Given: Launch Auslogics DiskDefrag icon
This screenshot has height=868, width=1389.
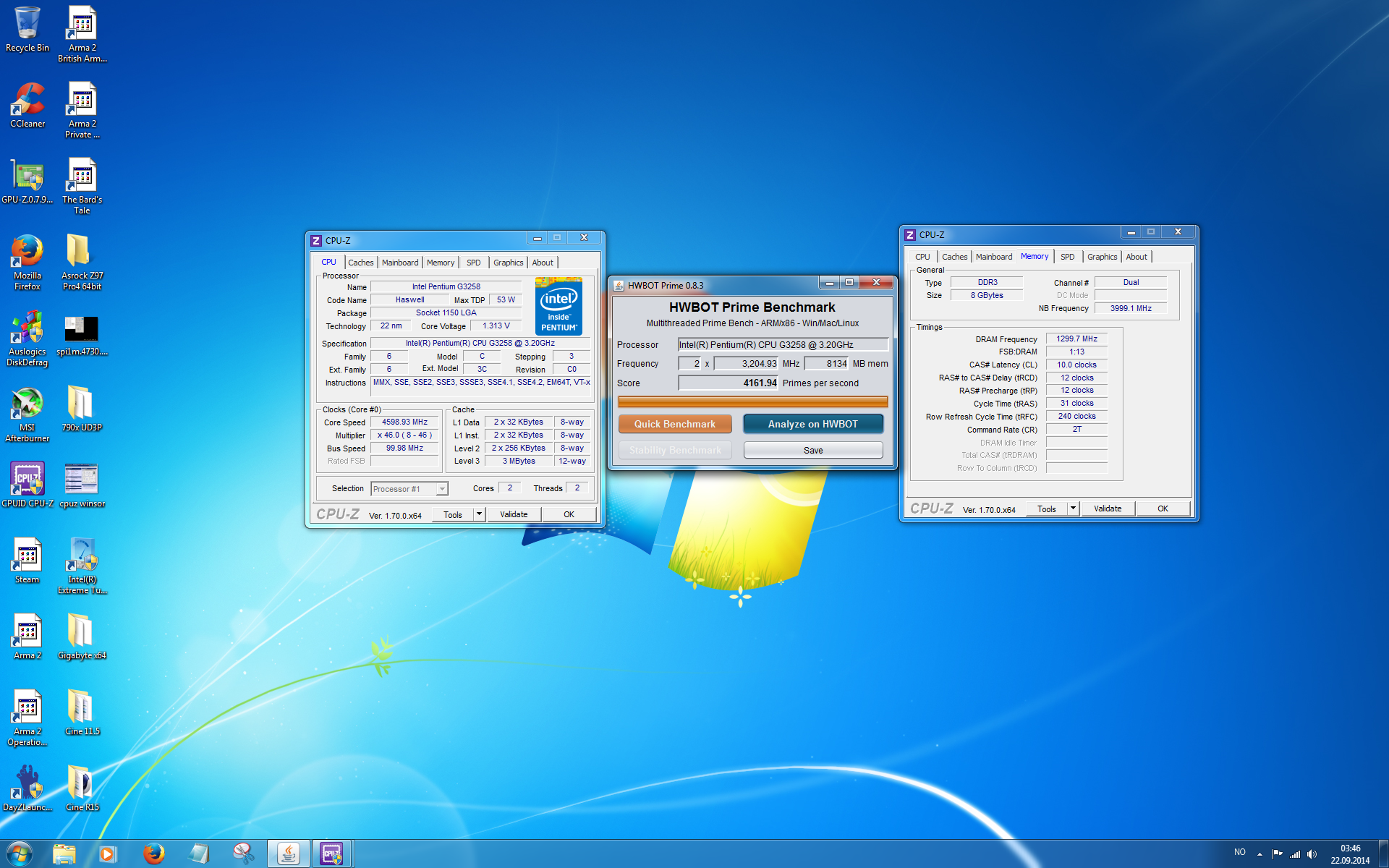Looking at the screenshot, I should (x=27, y=338).
